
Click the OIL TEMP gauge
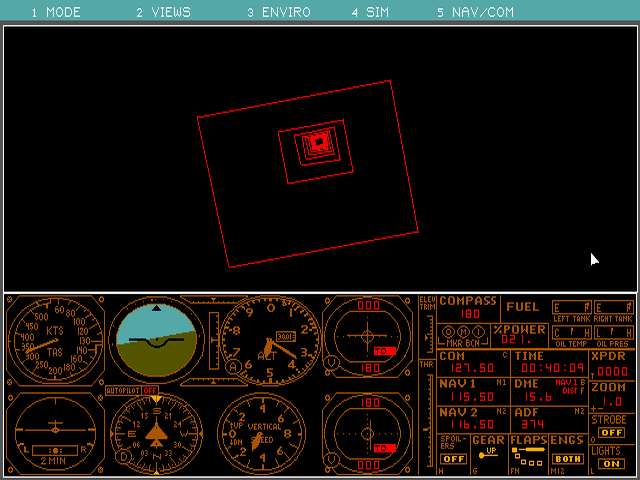coord(571,332)
